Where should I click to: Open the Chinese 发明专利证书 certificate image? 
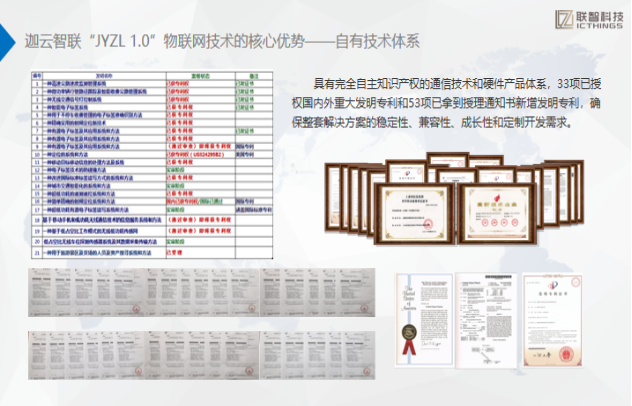(x=553, y=320)
